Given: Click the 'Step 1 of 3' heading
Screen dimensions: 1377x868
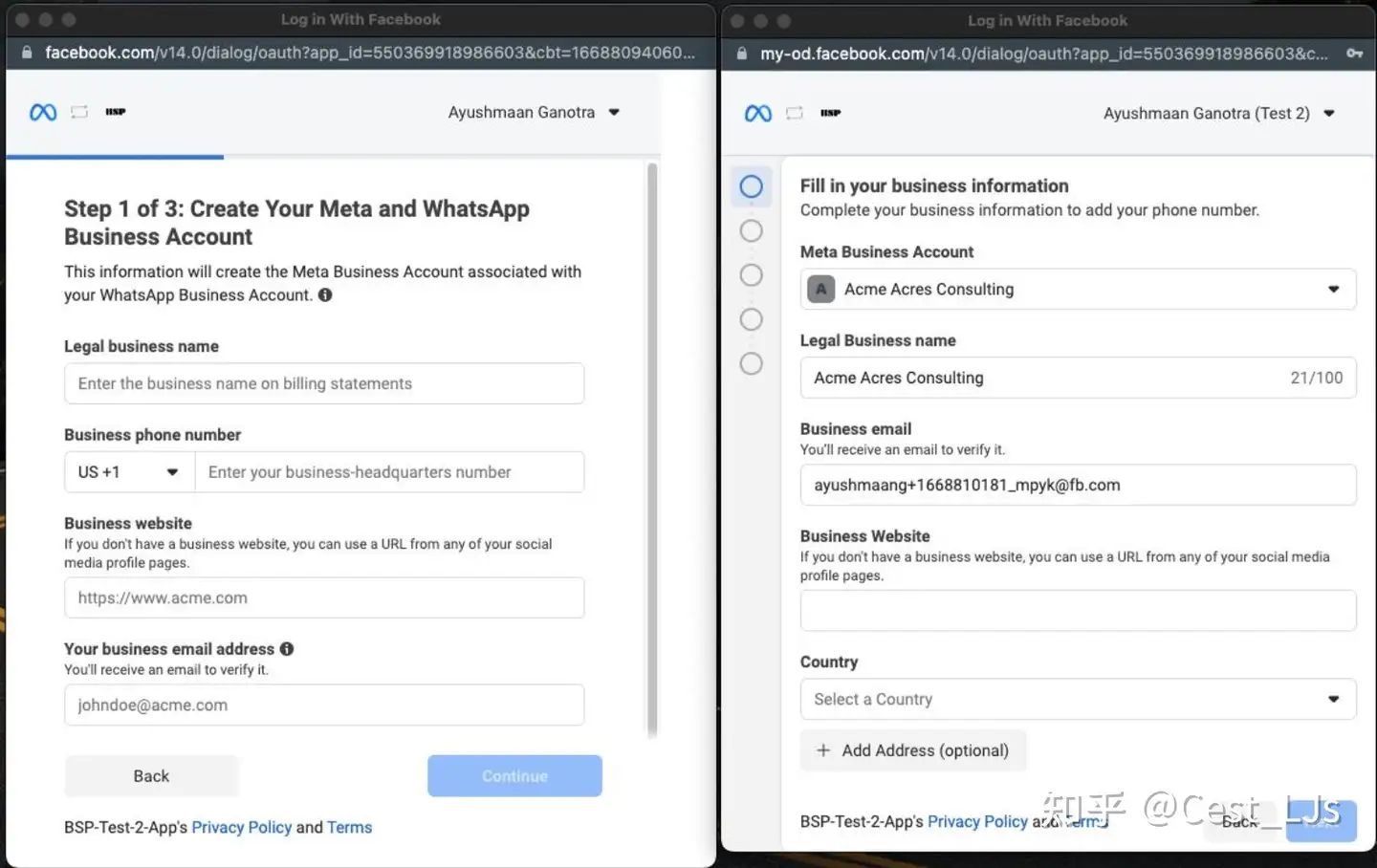Looking at the screenshot, I should click(x=296, y=223).
